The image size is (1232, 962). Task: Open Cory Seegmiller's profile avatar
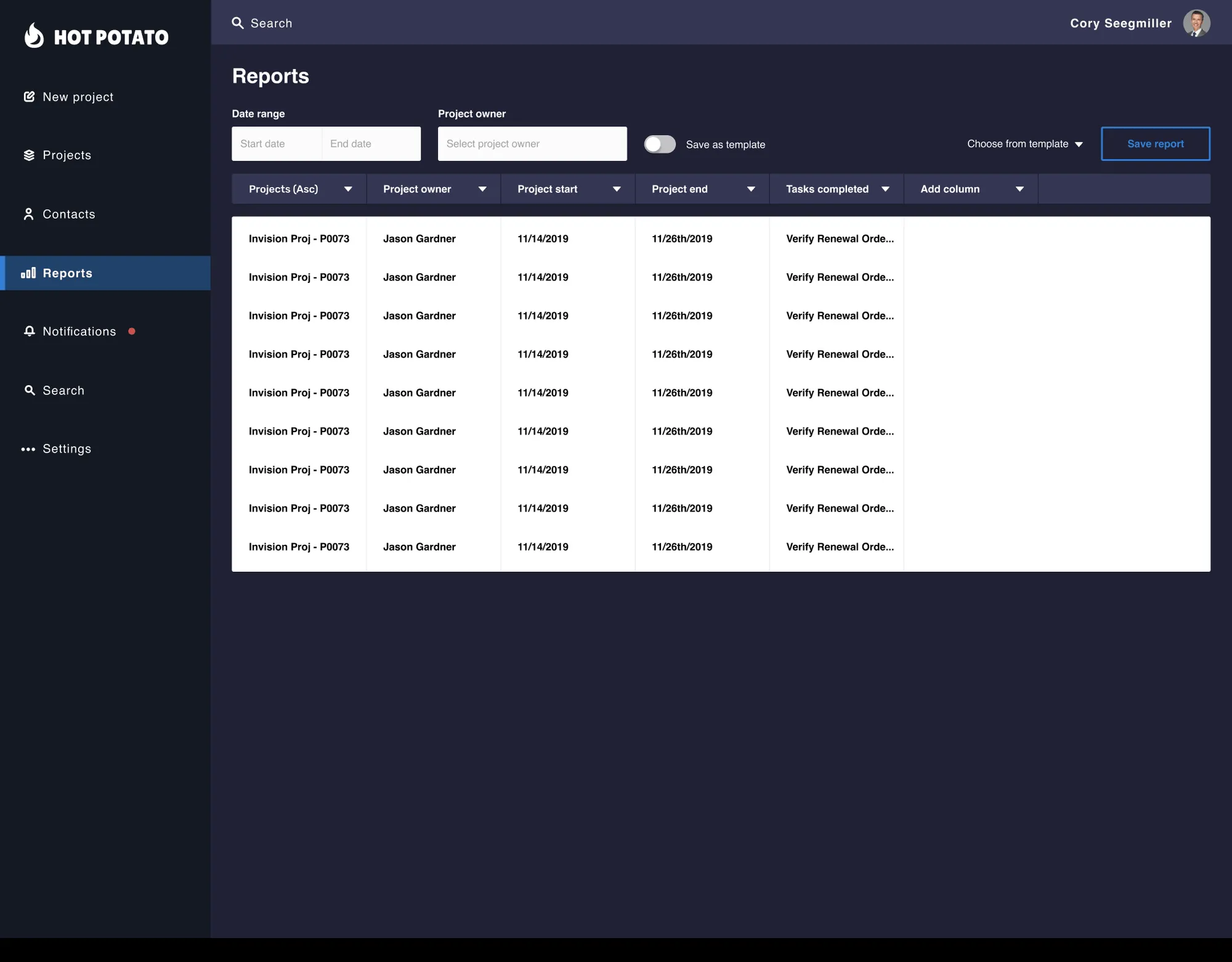click(1196, 23)
